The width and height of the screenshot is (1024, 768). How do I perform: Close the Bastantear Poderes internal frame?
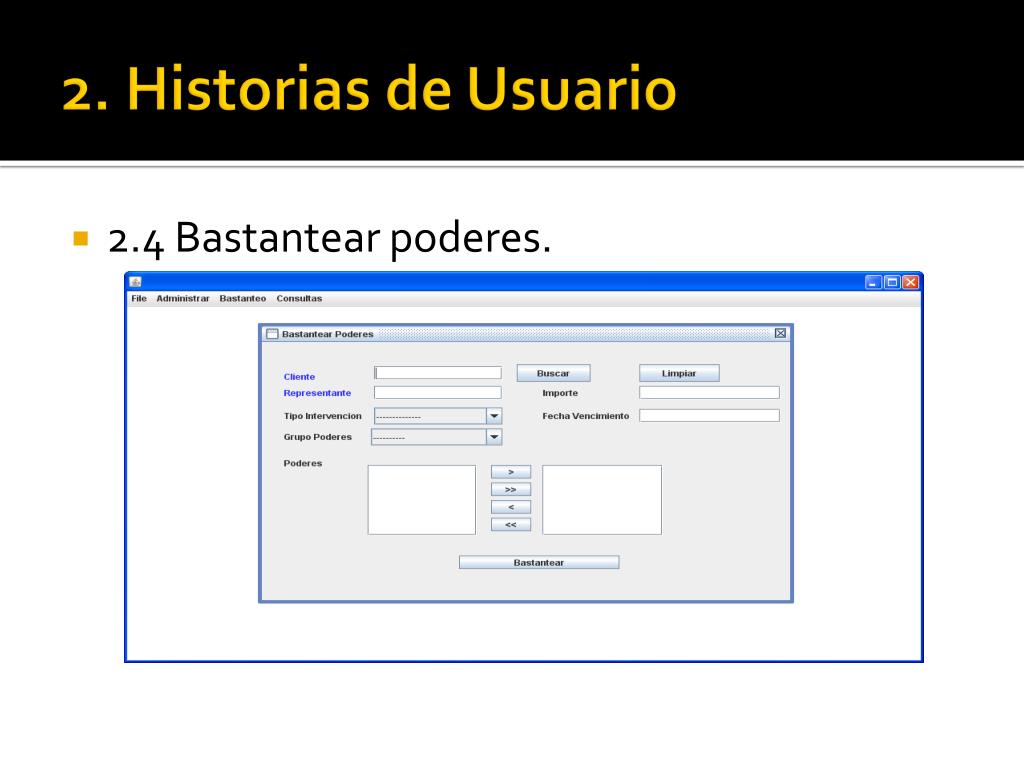780,333
